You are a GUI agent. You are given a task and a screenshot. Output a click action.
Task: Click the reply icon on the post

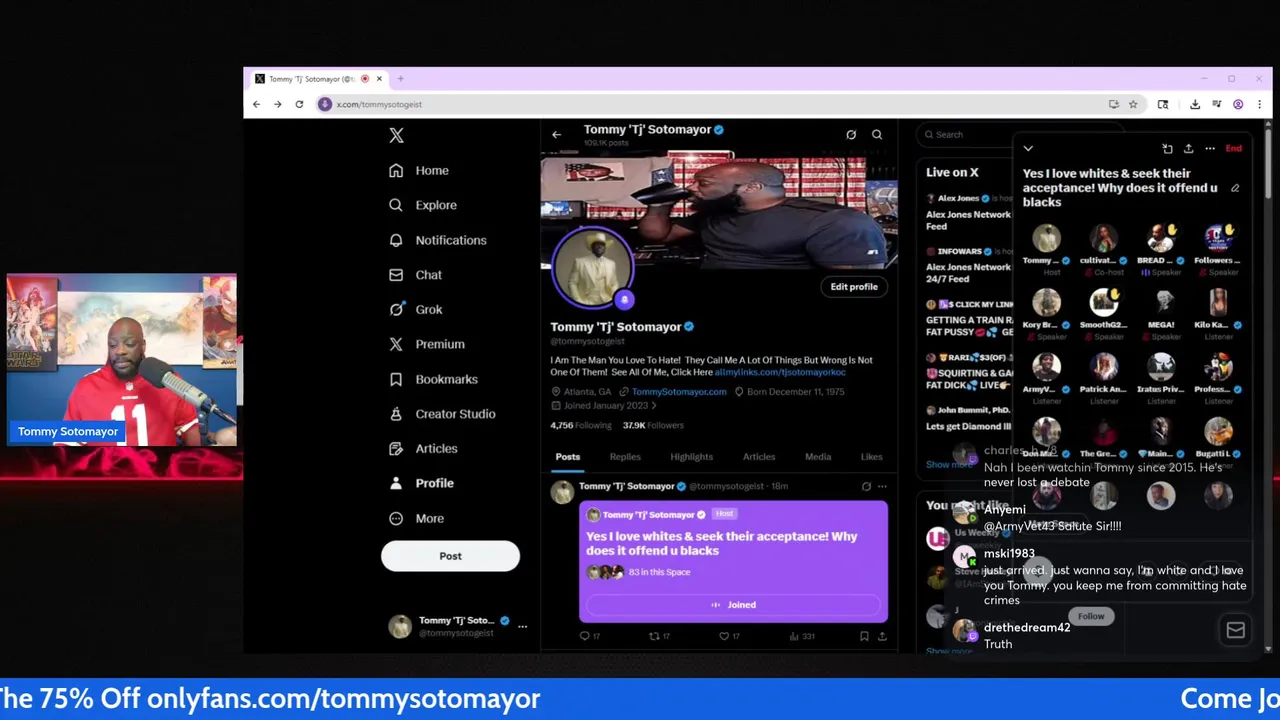click(585, 635)
